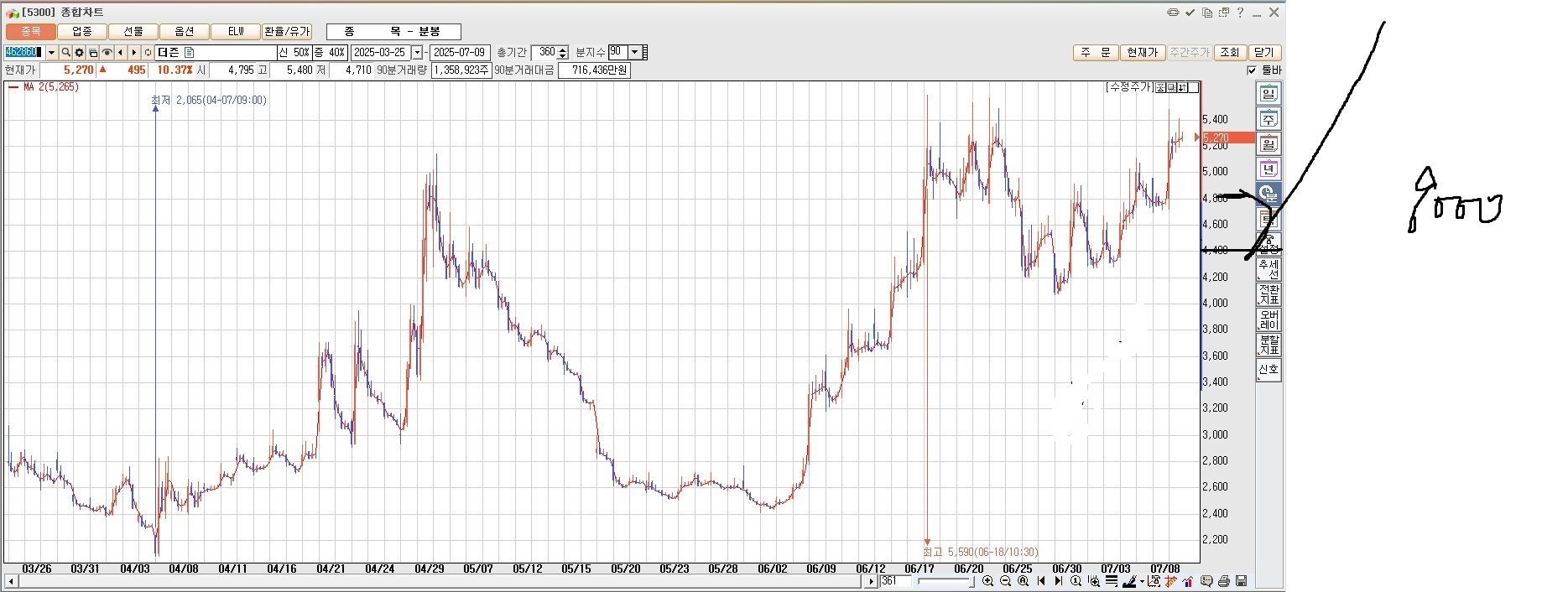
Task: Click the bar count slider in bottom toolbar
Action: (945, 581)
